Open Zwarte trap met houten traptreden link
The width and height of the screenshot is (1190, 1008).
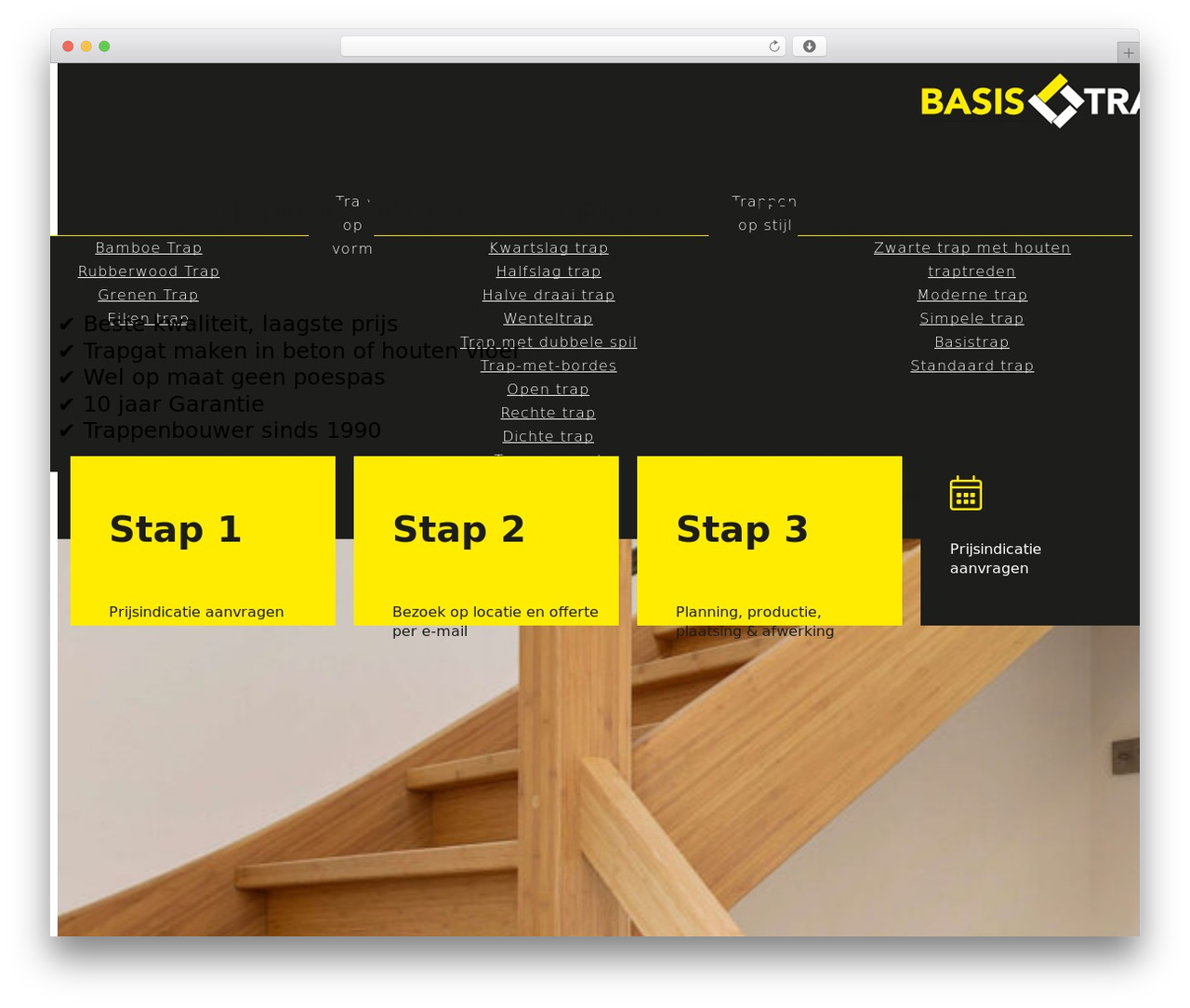pos(972,259)
